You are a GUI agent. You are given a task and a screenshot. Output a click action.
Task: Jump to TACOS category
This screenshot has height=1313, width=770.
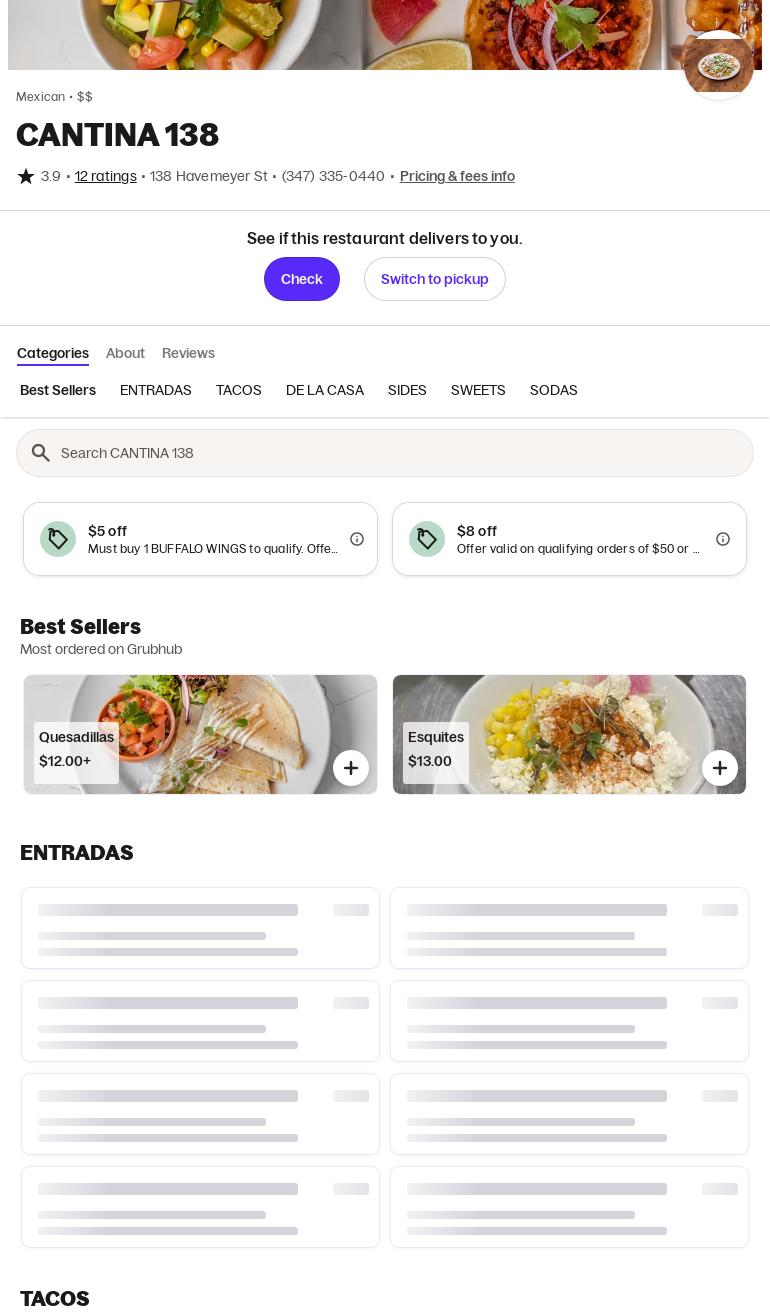pos(239,390)
